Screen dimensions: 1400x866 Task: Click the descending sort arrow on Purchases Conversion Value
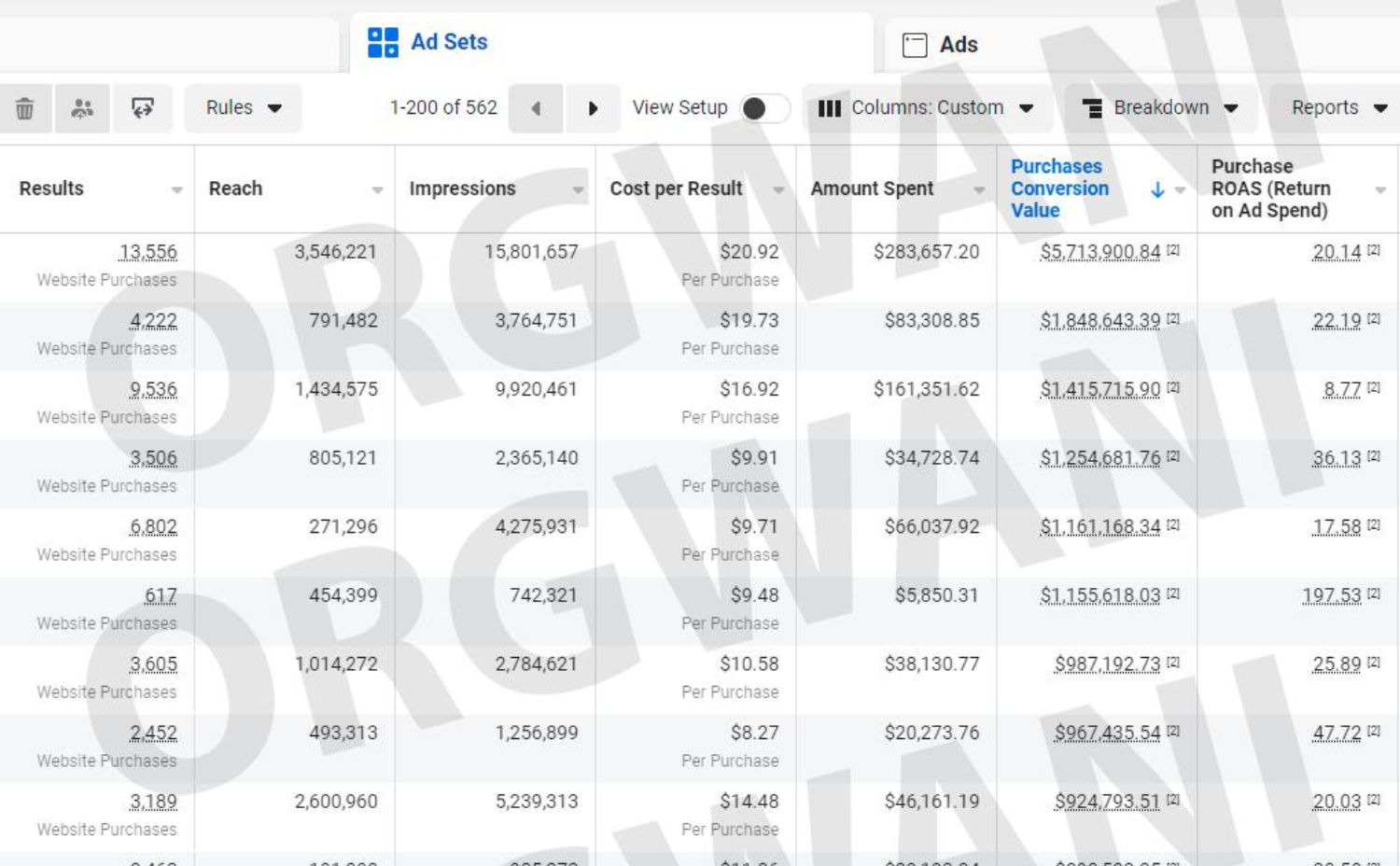(1157, 189)
